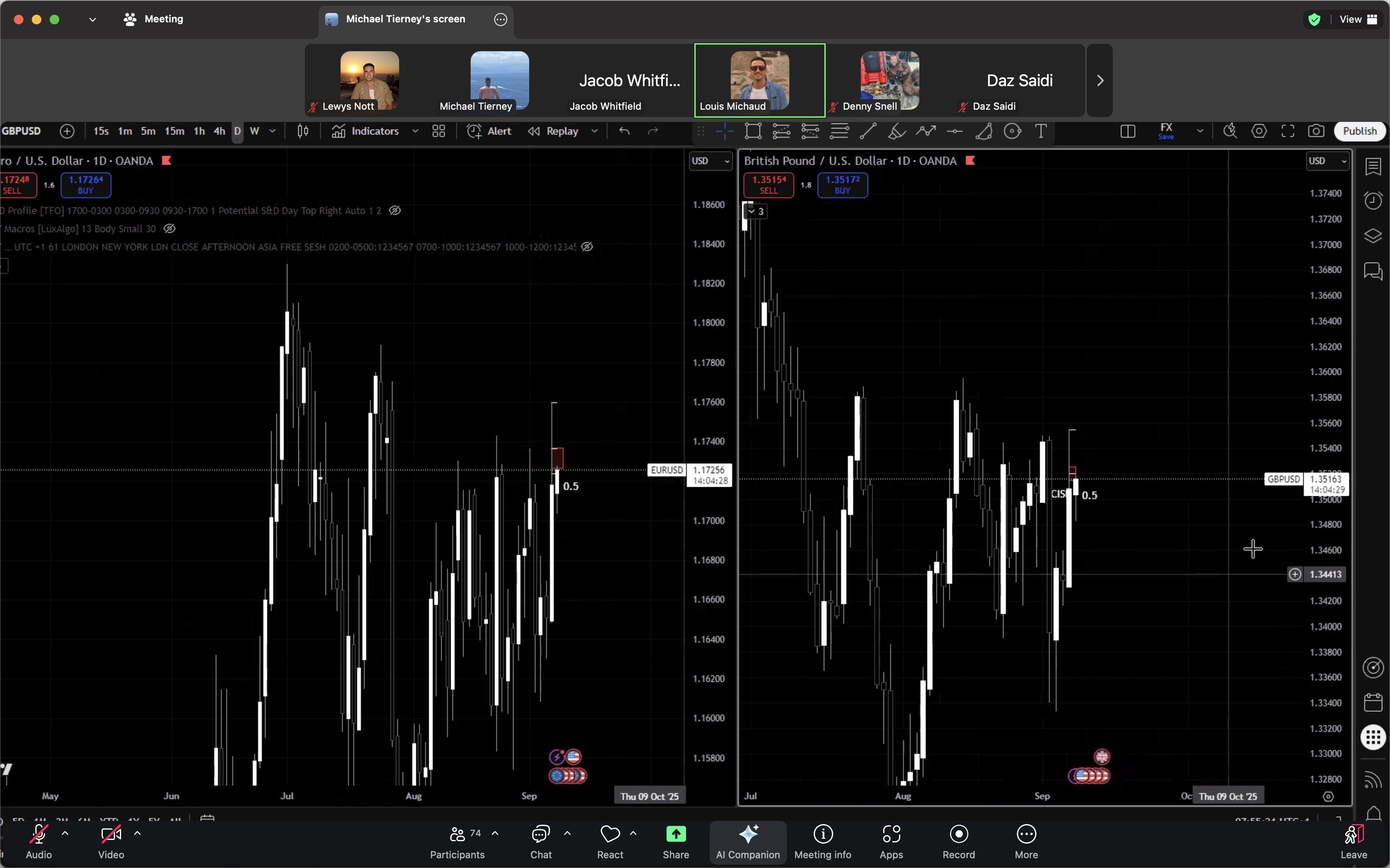This screenshot has width=1390, height=868.
Task: Click the Publish button
Action: tap(1359, 132)
